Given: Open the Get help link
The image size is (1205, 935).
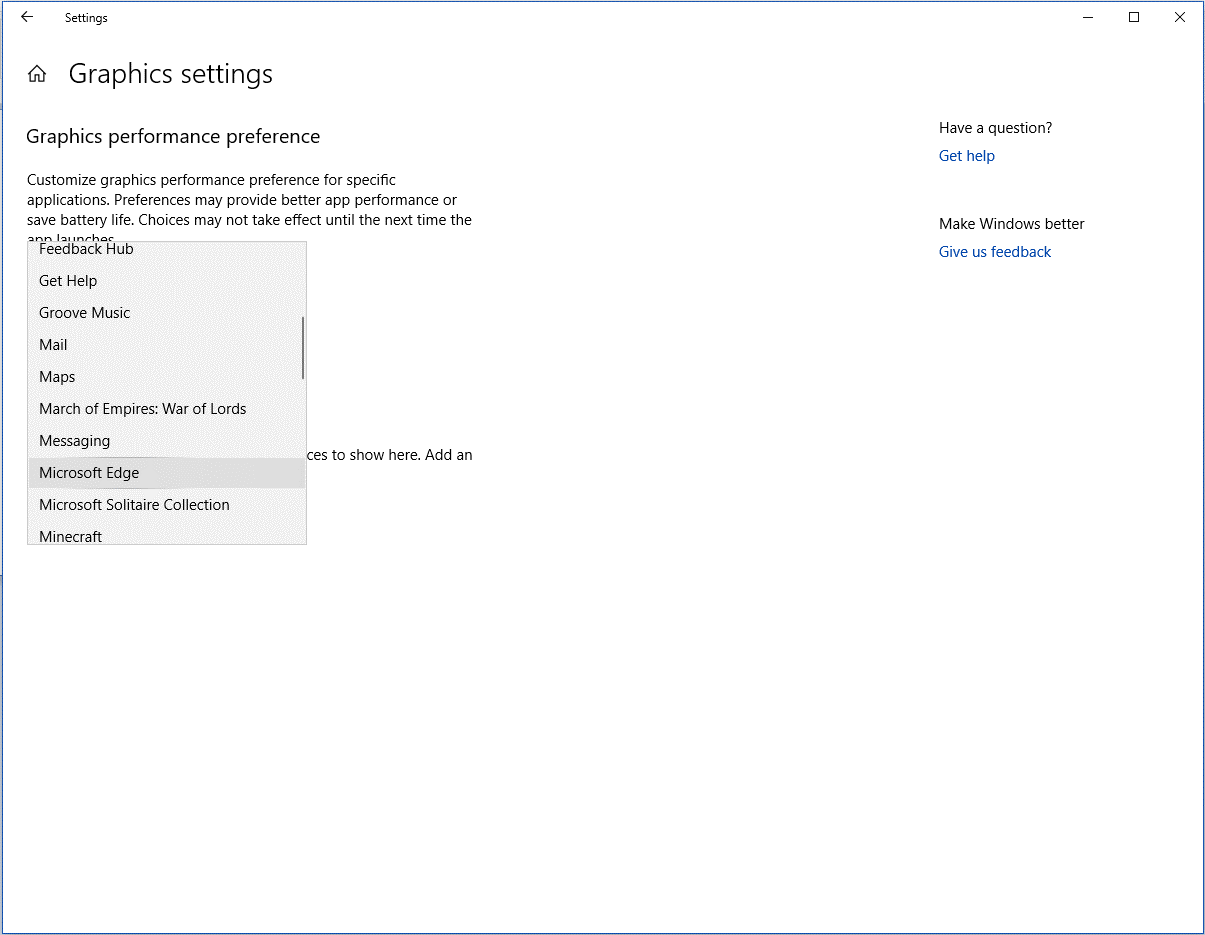Looking at the screenshot, I should coord(967,156).
